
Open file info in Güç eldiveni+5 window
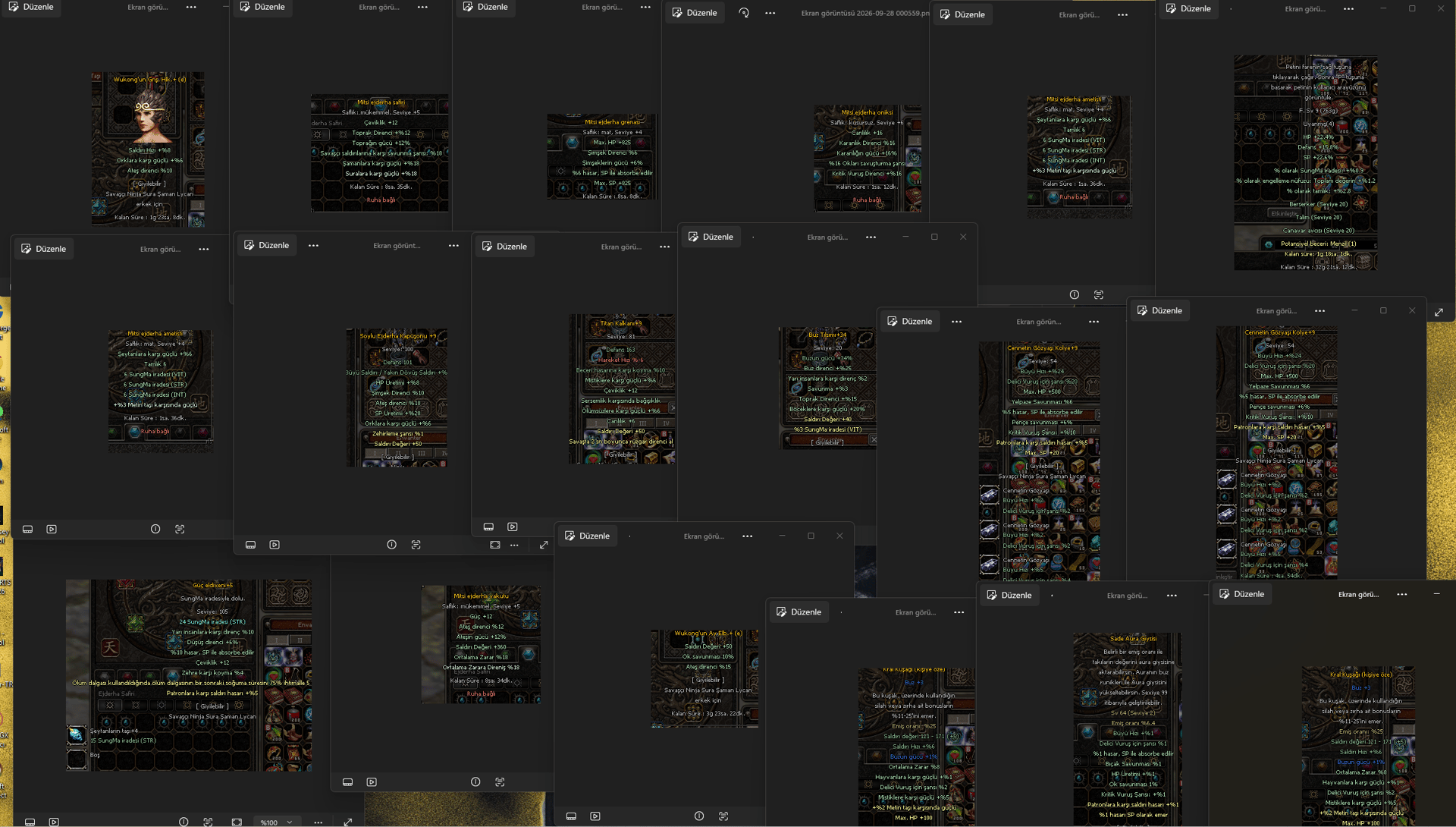point(184,822)
